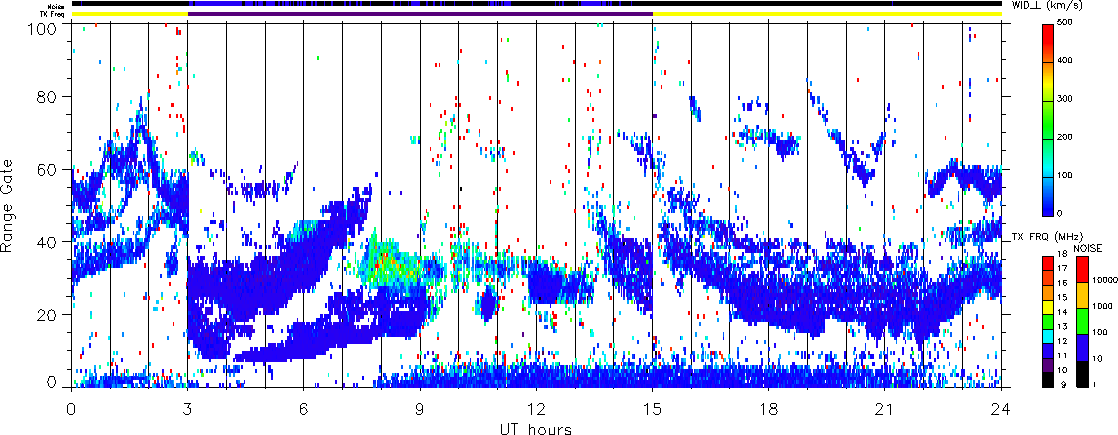Click the '500' value on WID color bar
The height and width of the screenshot is (435, 1118).
pos(1065,23)
